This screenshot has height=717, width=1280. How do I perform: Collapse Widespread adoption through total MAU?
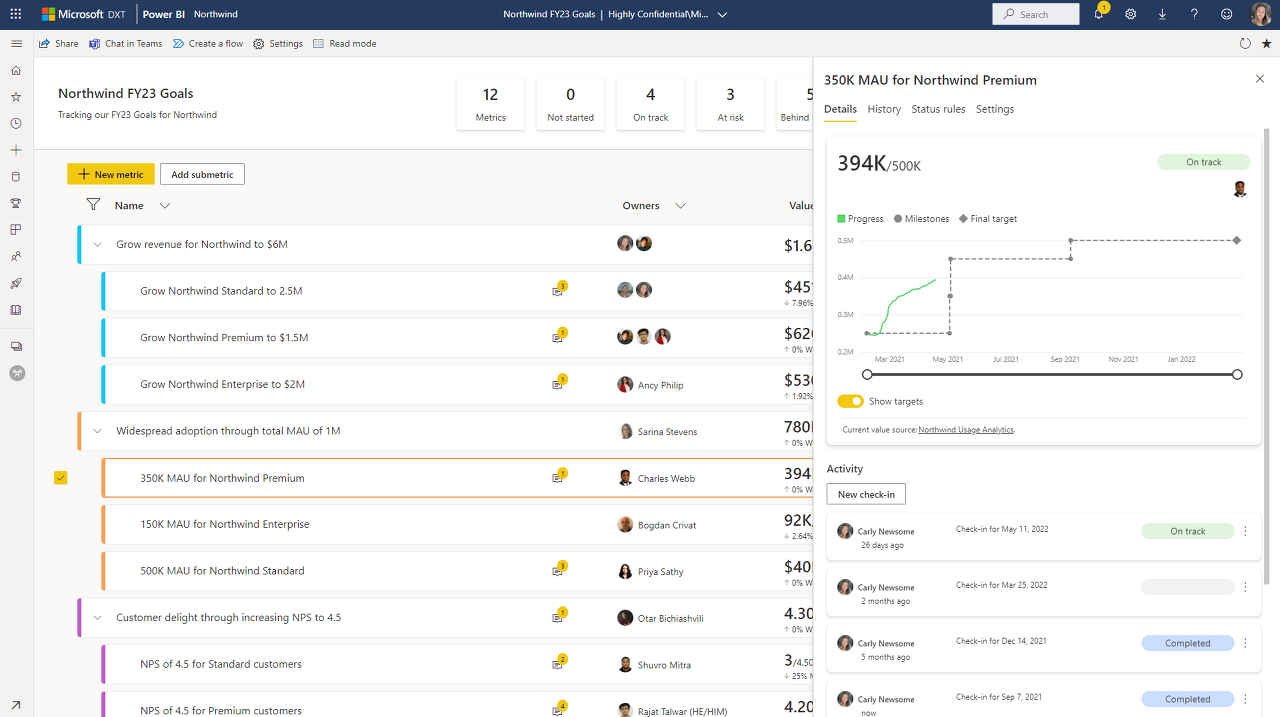[97, 431]
